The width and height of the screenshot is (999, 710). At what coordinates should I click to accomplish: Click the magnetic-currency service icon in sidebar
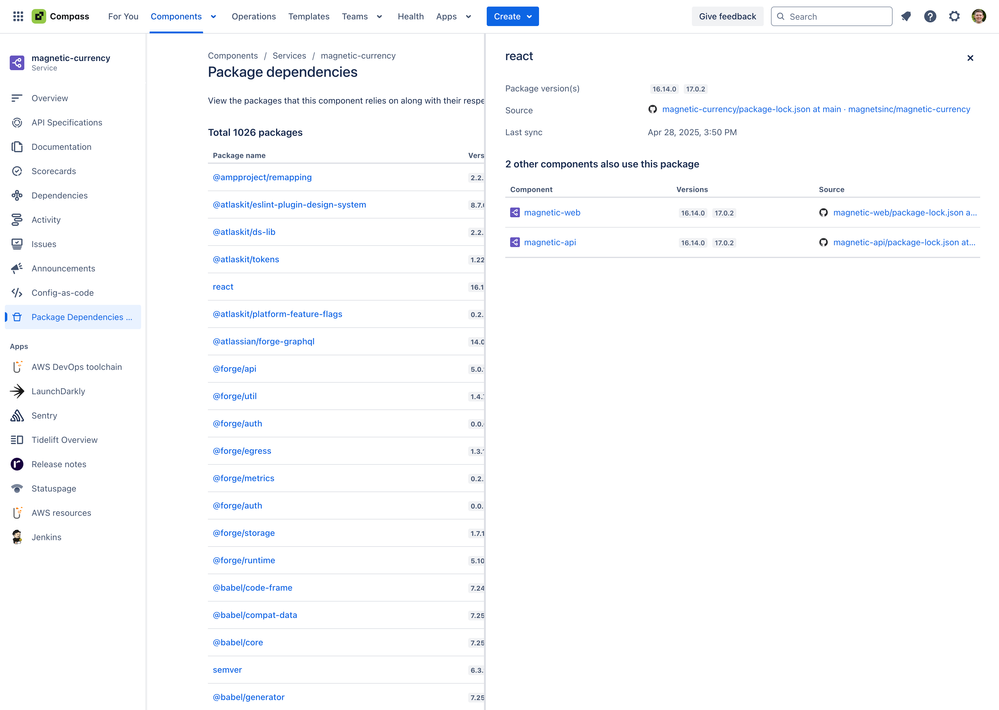click(x=17, y=62)
